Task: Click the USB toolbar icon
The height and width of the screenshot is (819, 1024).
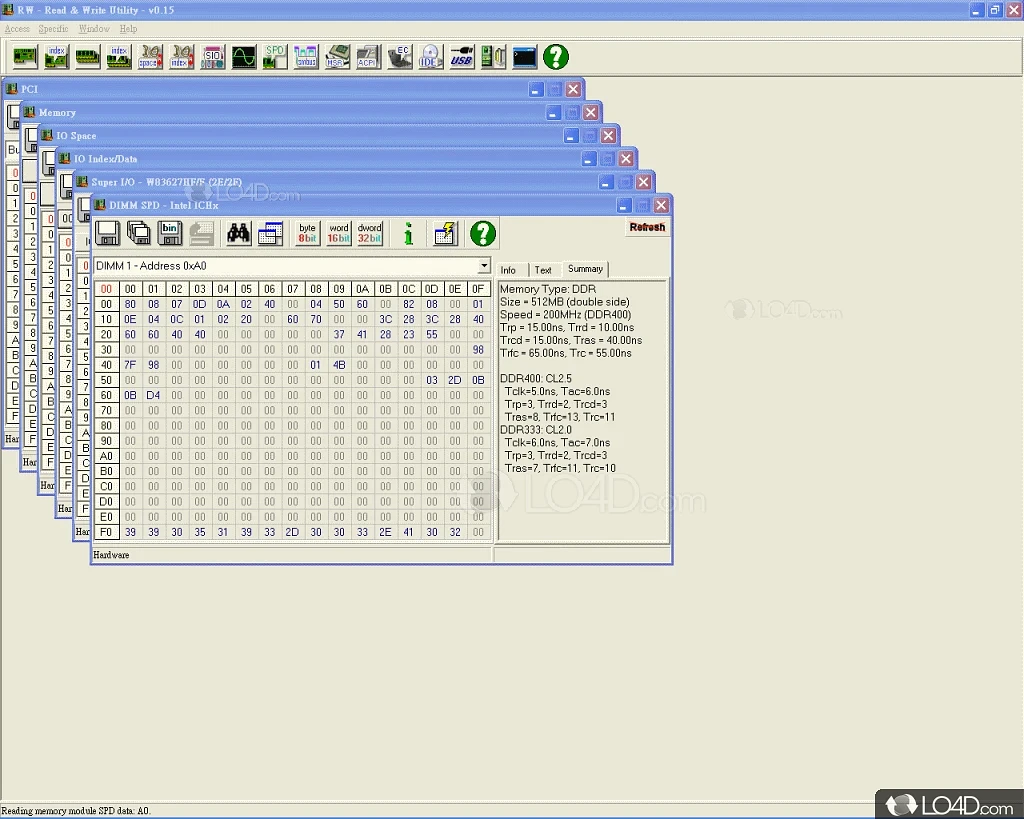Action: [x=461, y=57]
